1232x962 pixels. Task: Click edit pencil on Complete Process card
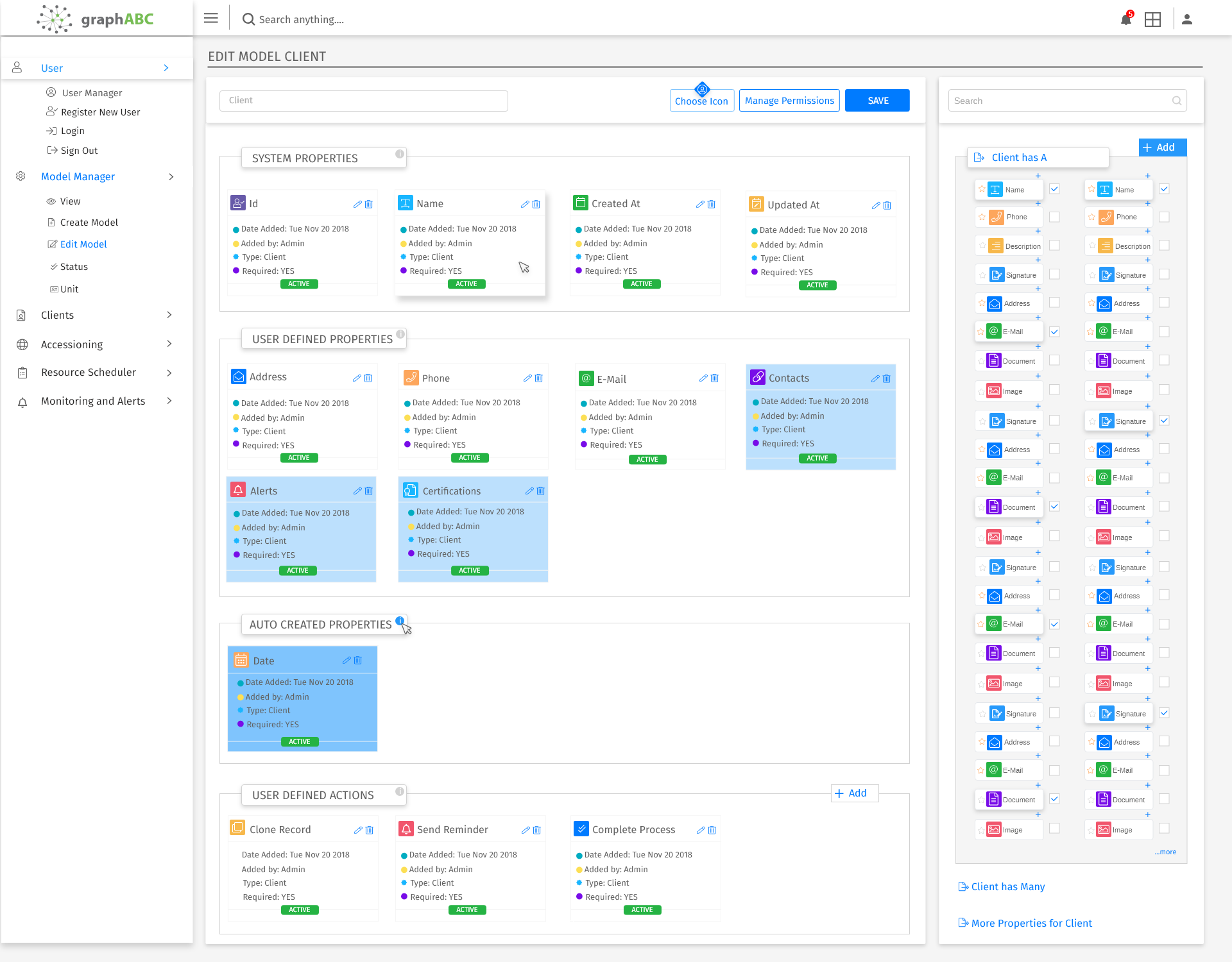point(701,830)
